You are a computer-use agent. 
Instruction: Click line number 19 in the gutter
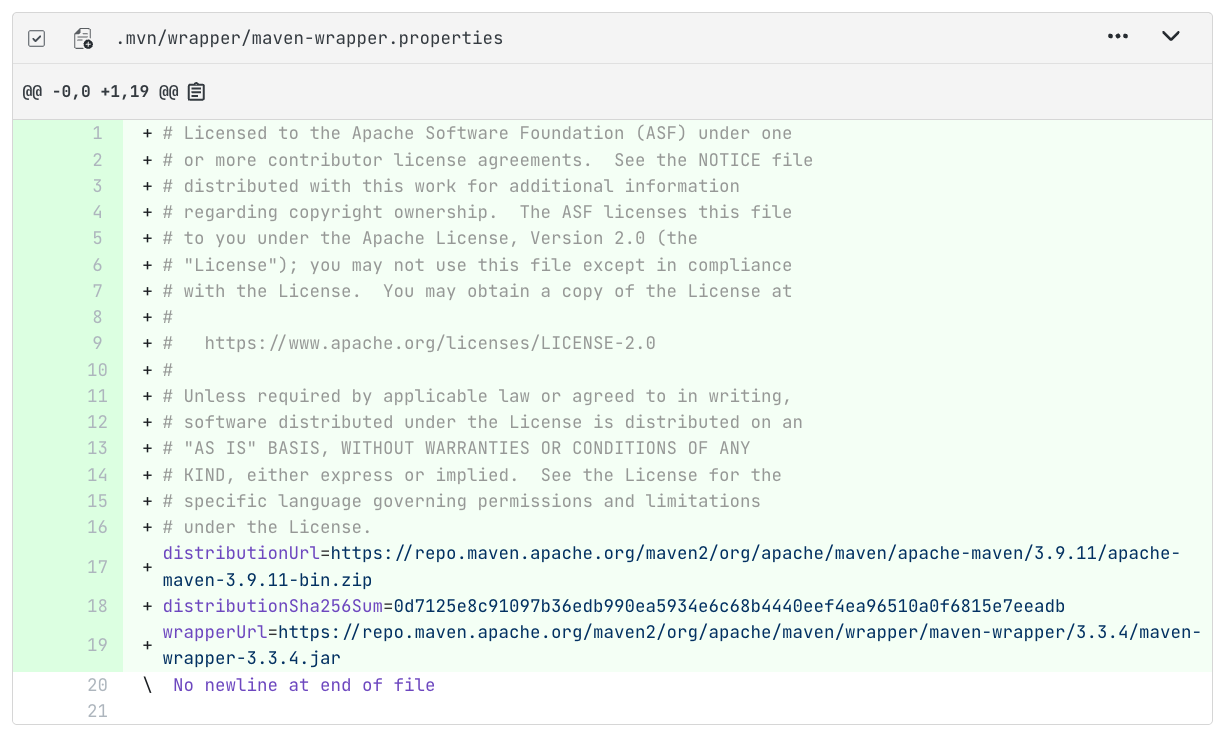click(97, 645)
